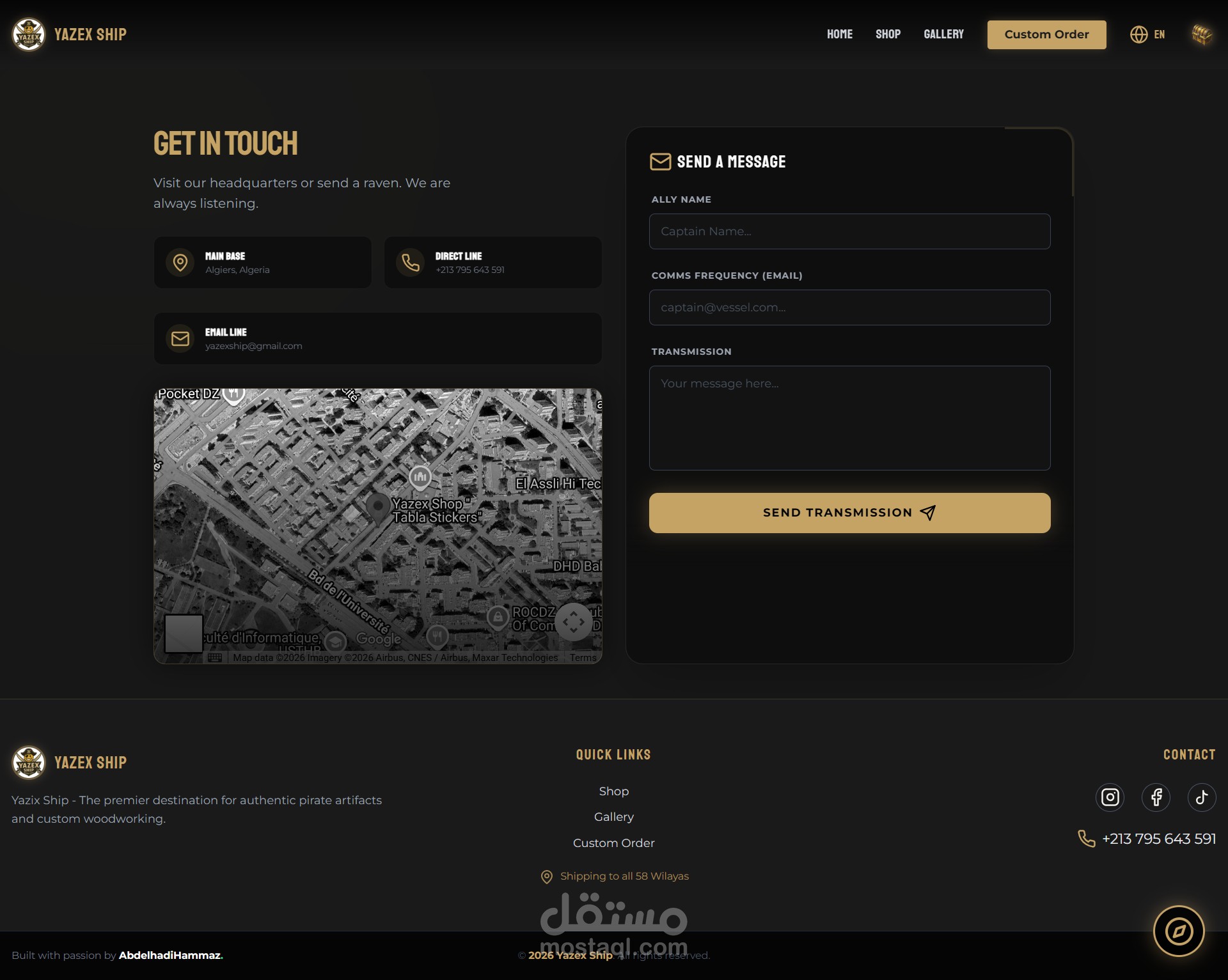The image size is (1228, 980).
Task: Open the Gallery footer quick link
Action: (x=613, y=817)
